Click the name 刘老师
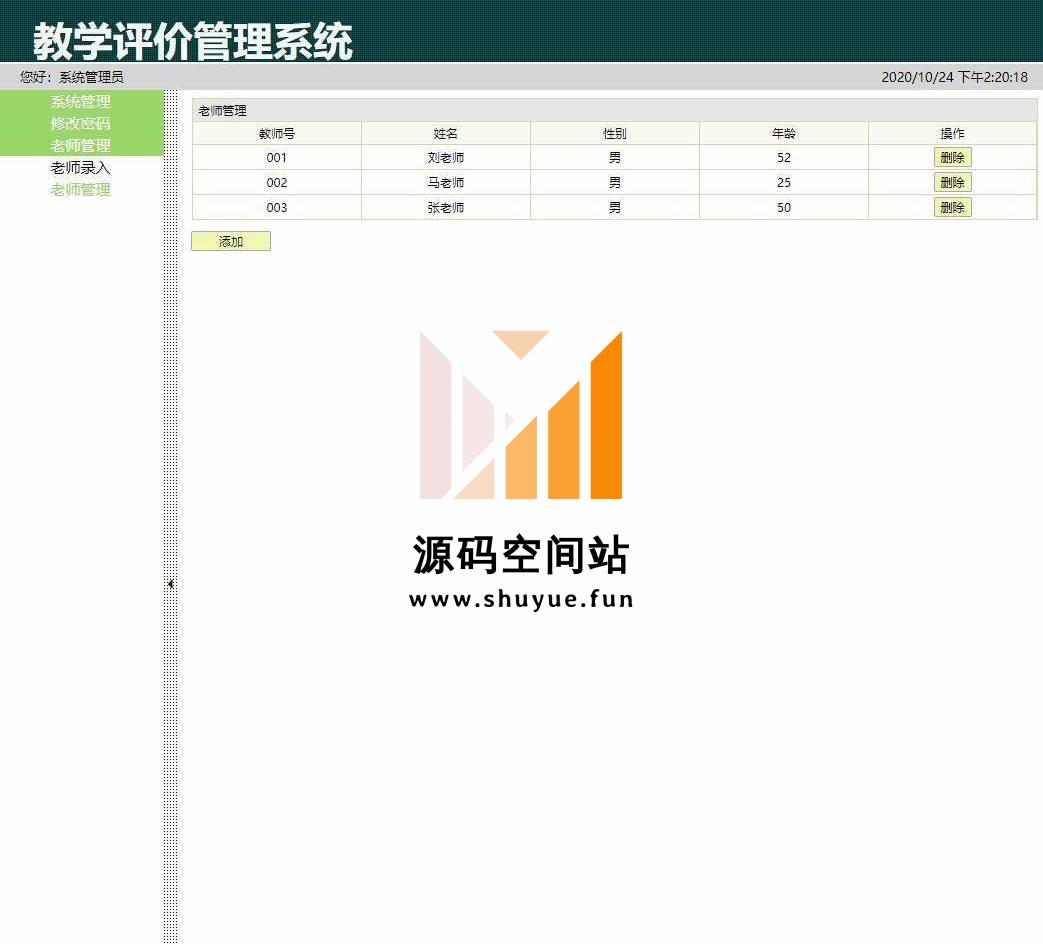Viewport: 1043px width, 944px height. (x=446, y=158)
